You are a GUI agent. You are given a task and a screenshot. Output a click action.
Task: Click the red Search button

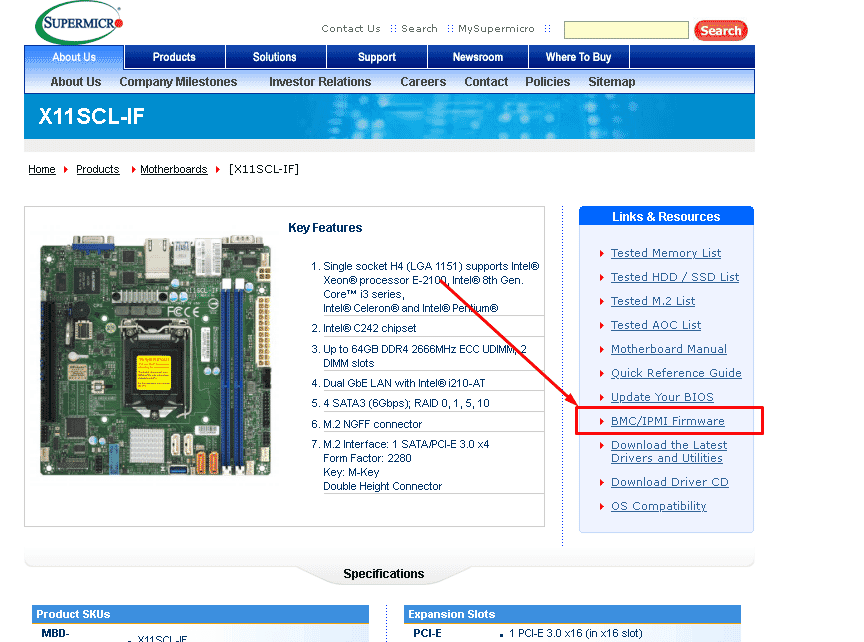(x=721, y=30)
